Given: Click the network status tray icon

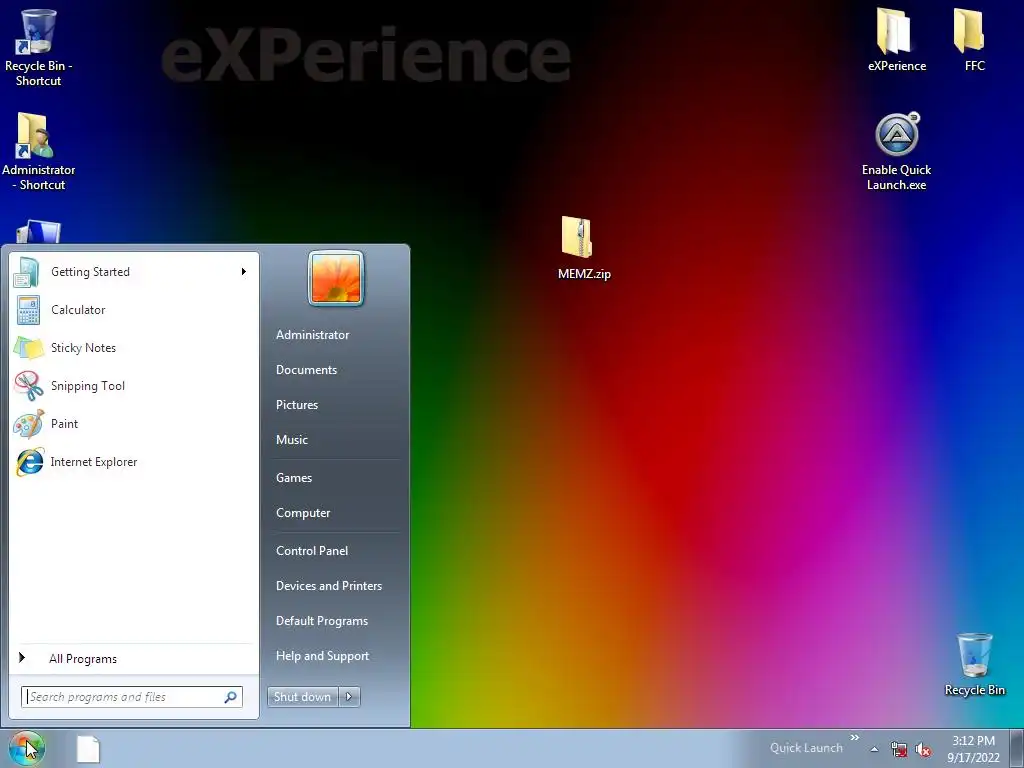Looking at the screenshot, I should 899,750.
